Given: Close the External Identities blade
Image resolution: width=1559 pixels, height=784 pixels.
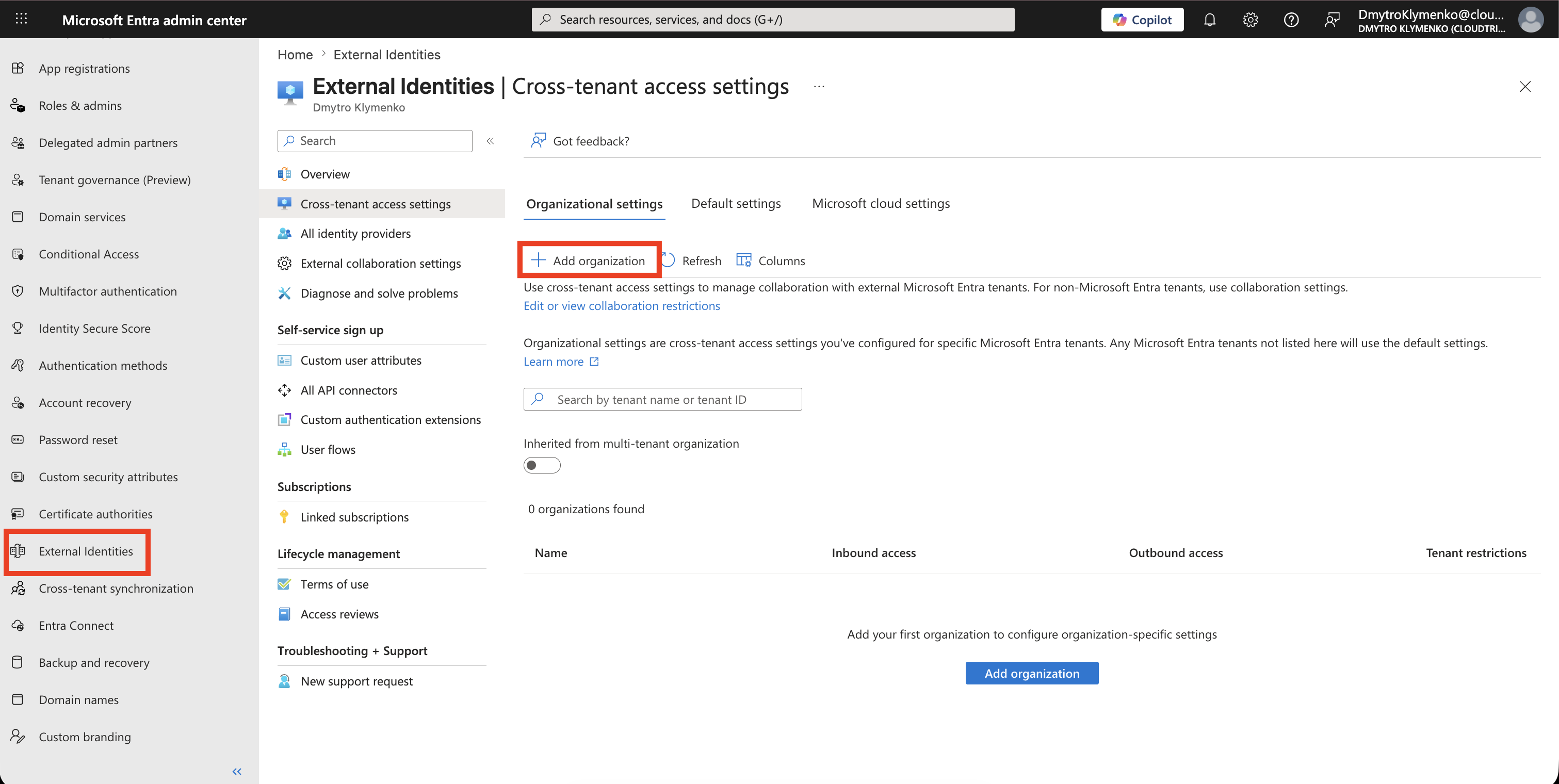Looking at the screenshot, I should coord(1525,87).
